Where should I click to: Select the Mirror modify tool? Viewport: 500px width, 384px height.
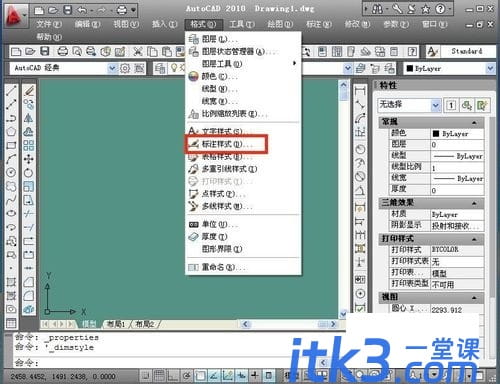click(29, 118)
